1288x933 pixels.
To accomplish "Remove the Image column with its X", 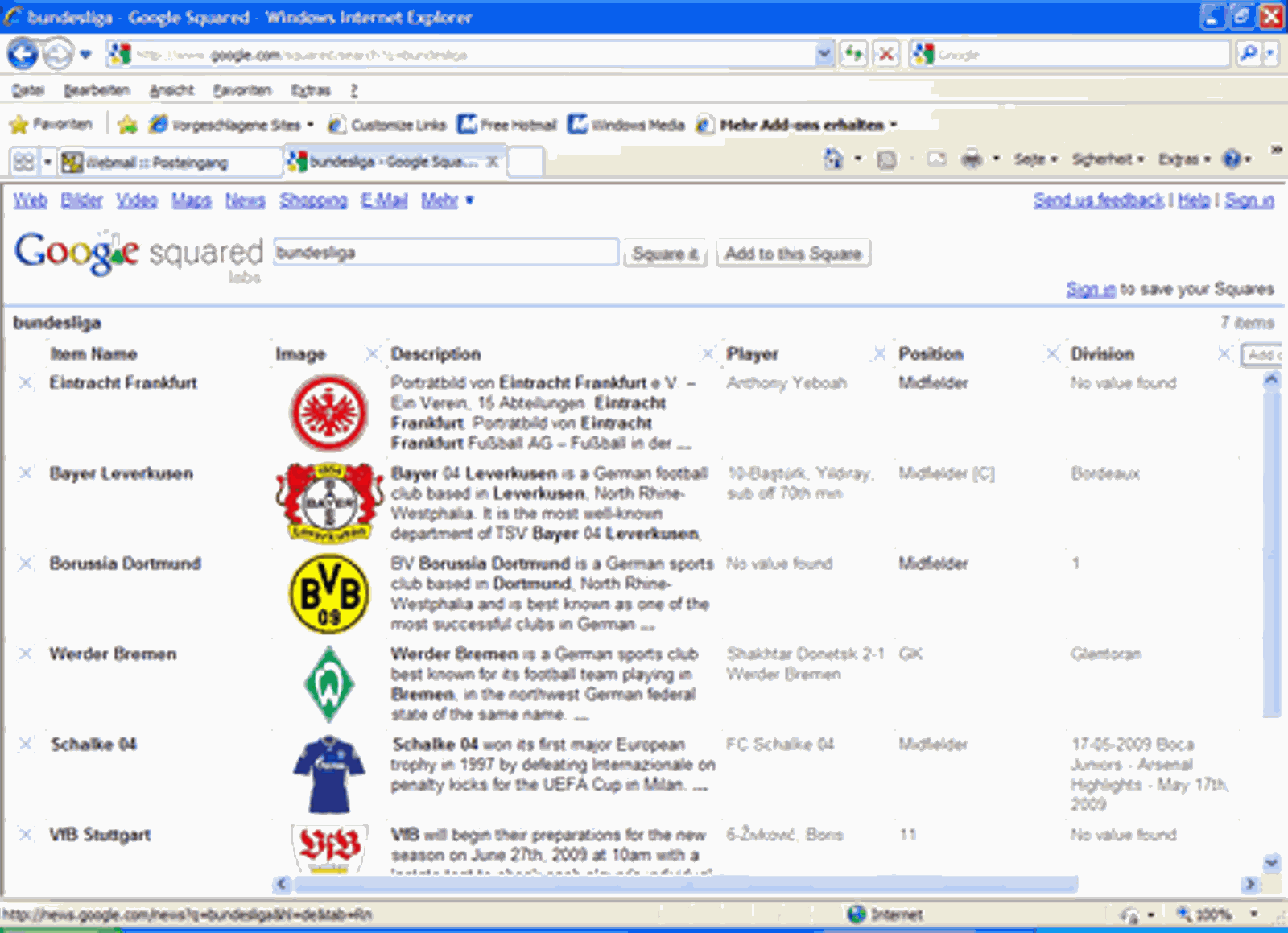I will [x=371, y=353].
